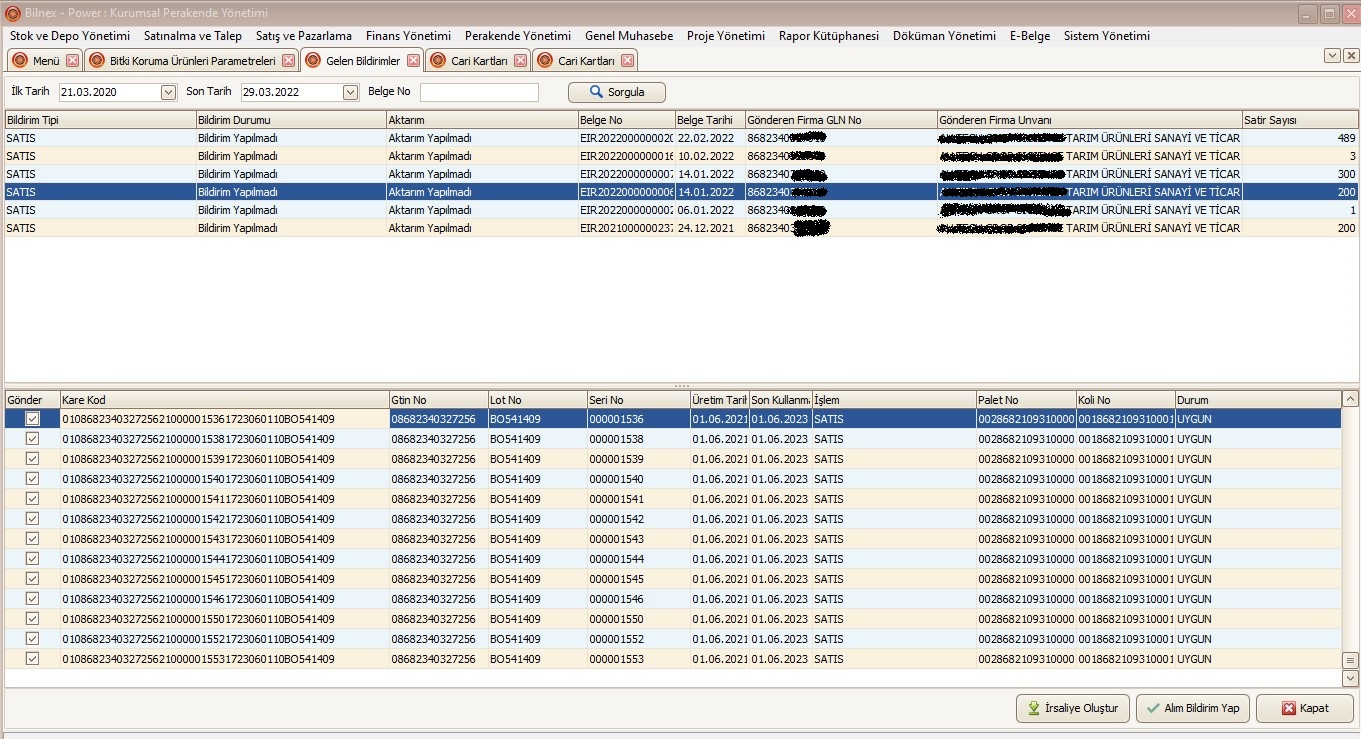Click scroll-down arrow of lower grid scrollbar
The image size is (1361, 739).
1350,678
